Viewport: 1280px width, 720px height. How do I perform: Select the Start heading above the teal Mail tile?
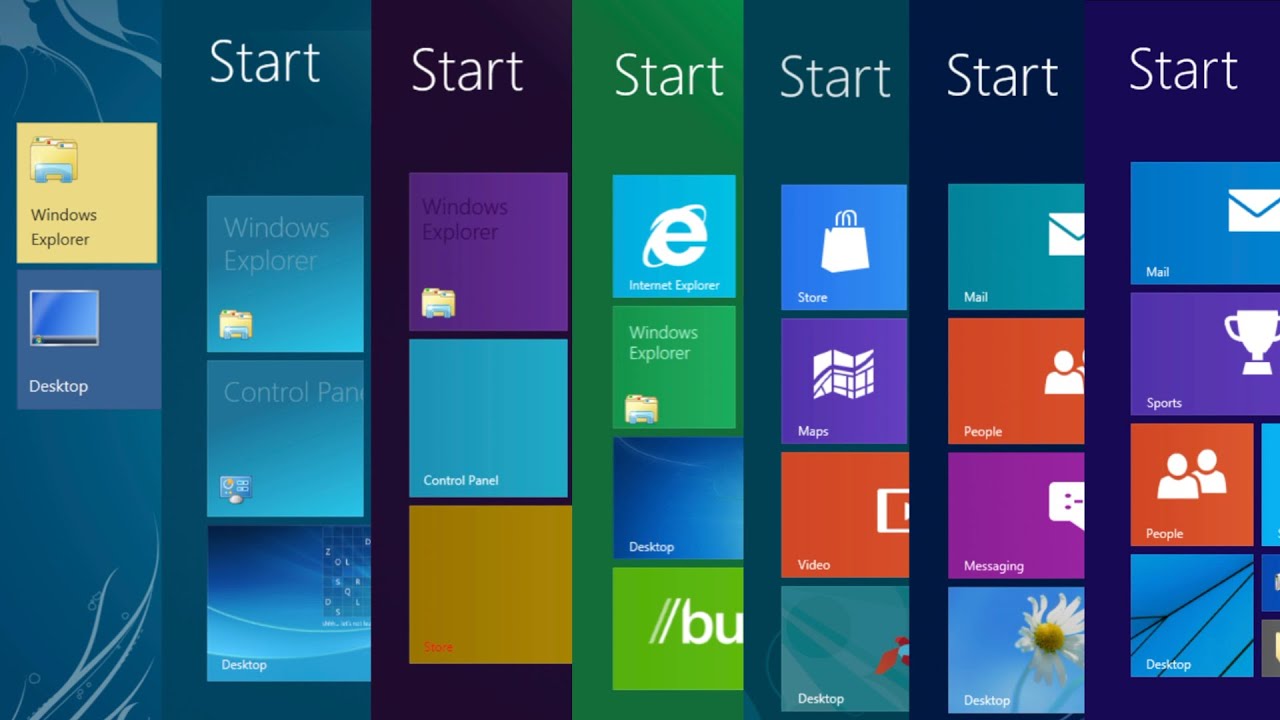(x=1002, y=75)
